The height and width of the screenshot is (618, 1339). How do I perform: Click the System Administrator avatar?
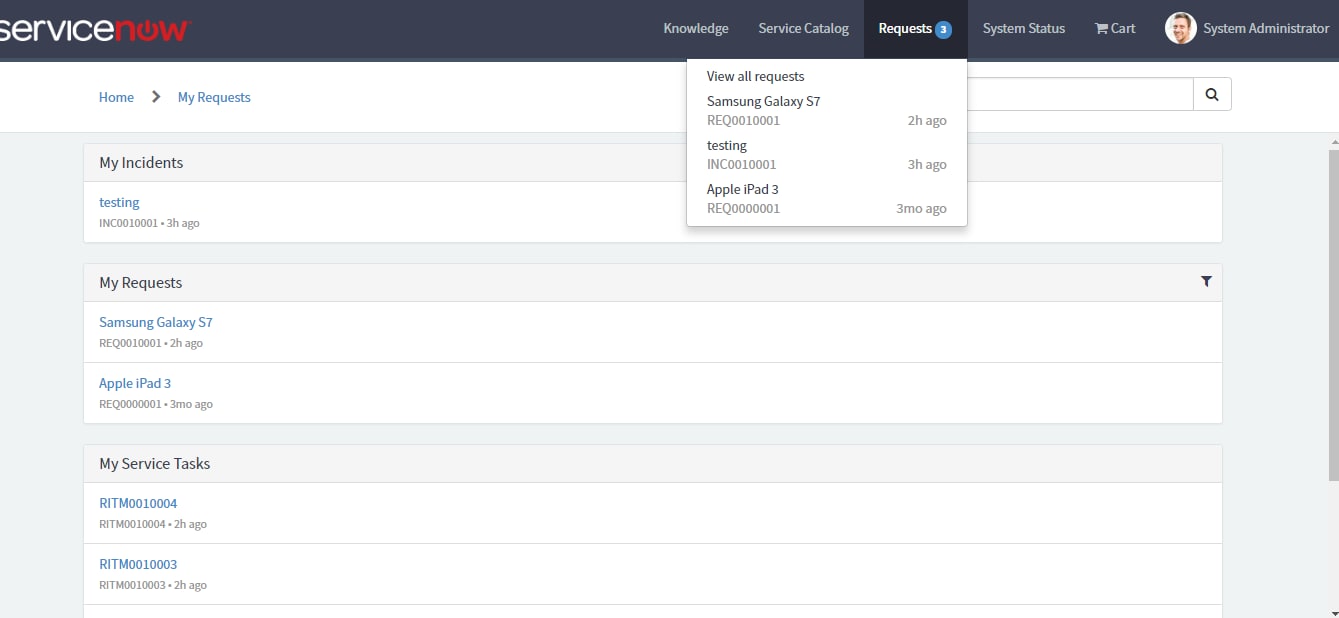(x=1179, y=28)
